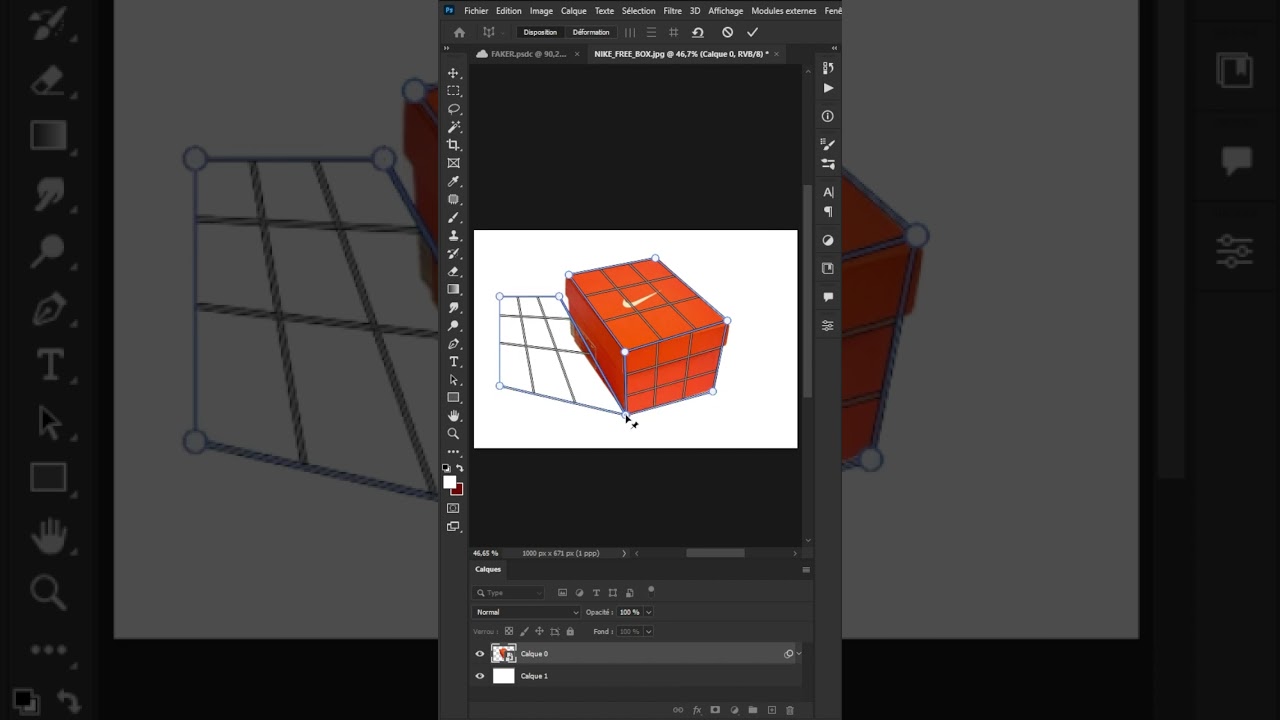Toggle the layer filter on/off switch
1280x720 pixels.
click(651, 590)
